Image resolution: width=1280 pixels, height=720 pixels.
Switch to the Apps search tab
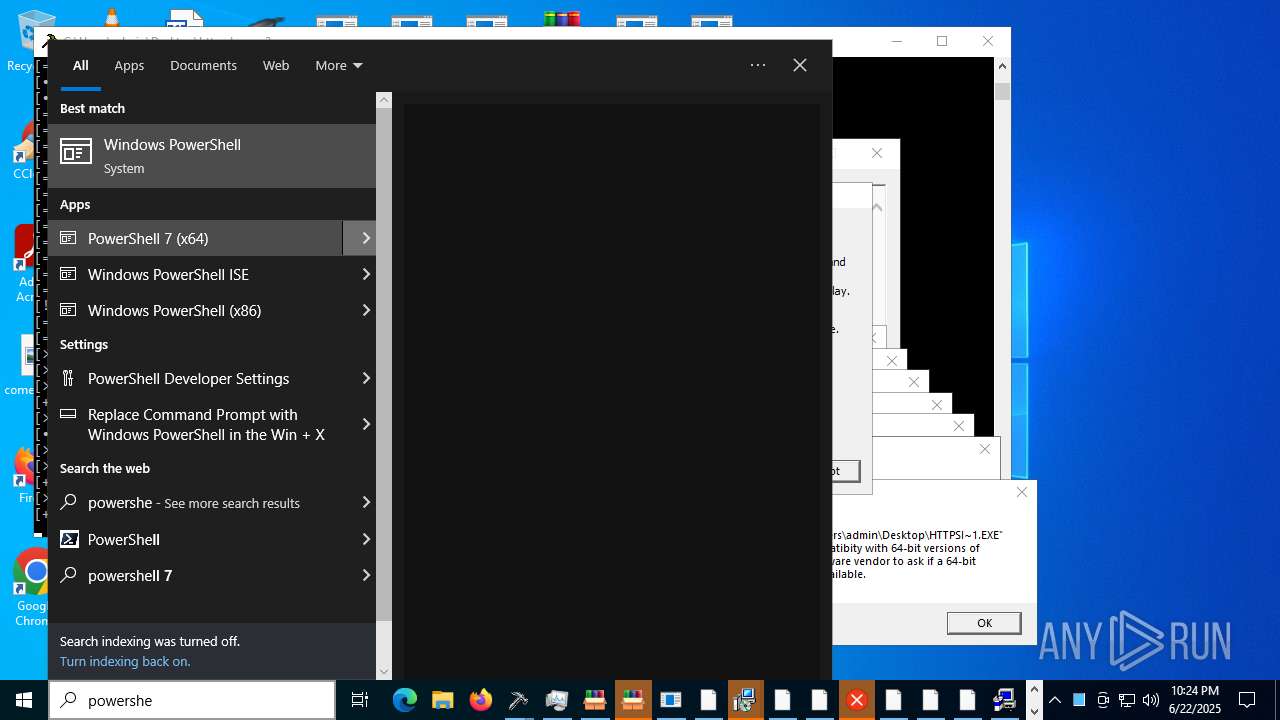pyautogui.click(x=129, y=65)
